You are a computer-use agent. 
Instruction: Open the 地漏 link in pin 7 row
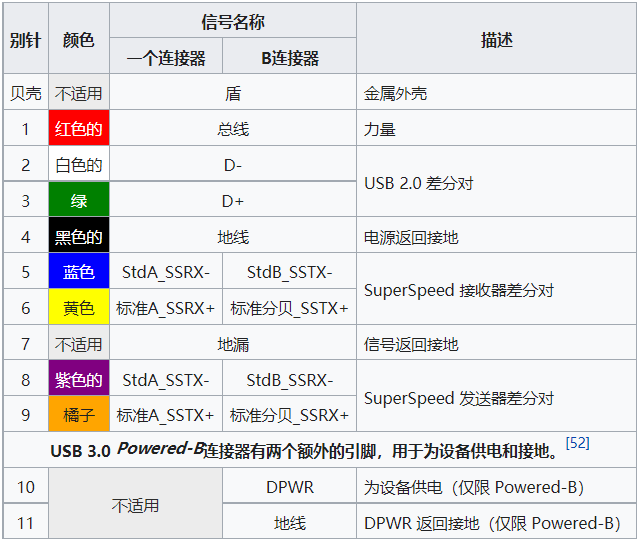pyautogui.click(x=233, y=344)
